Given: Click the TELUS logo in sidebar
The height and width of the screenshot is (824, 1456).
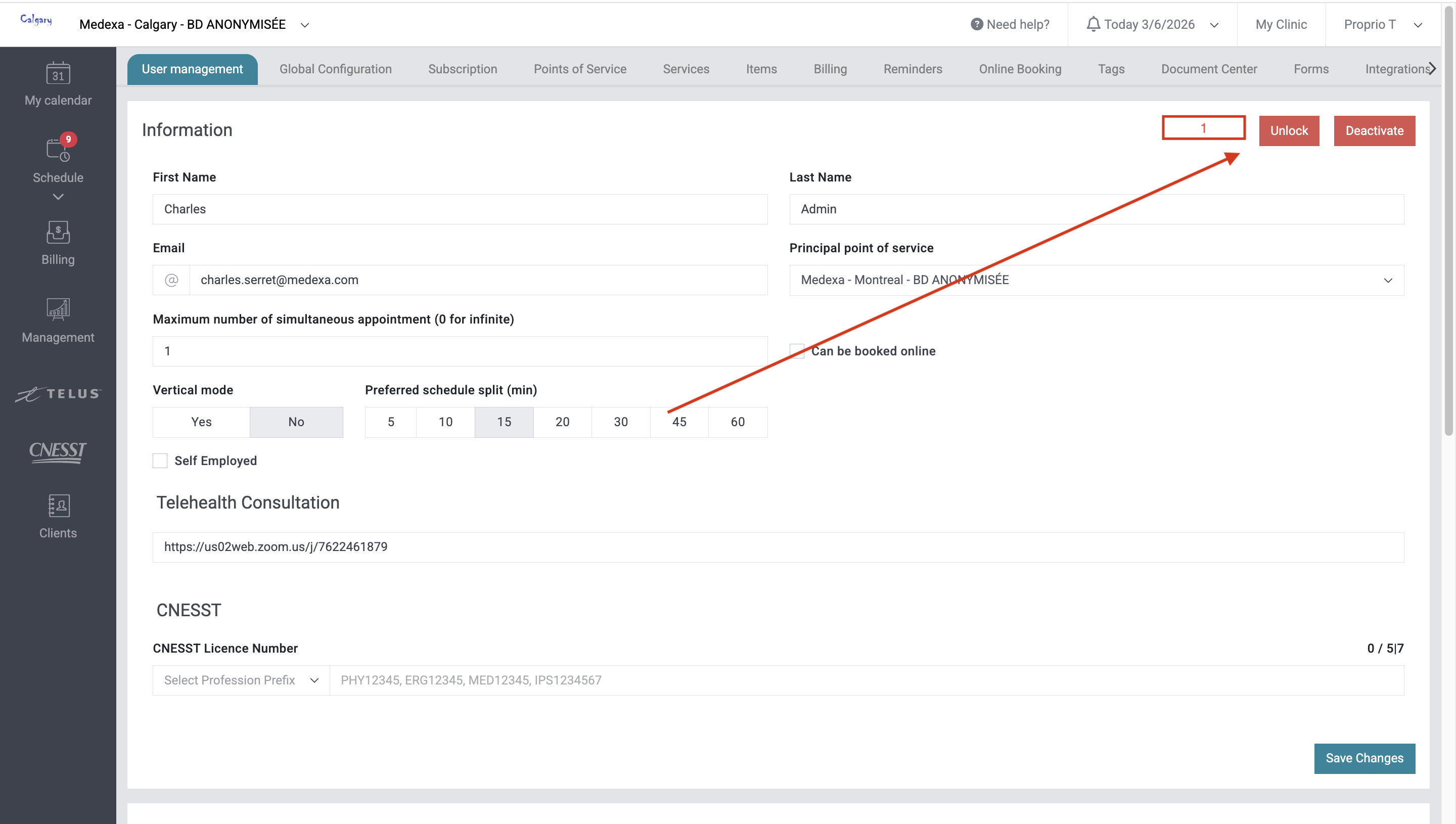Looking at the screenshot, I should 58,394.
